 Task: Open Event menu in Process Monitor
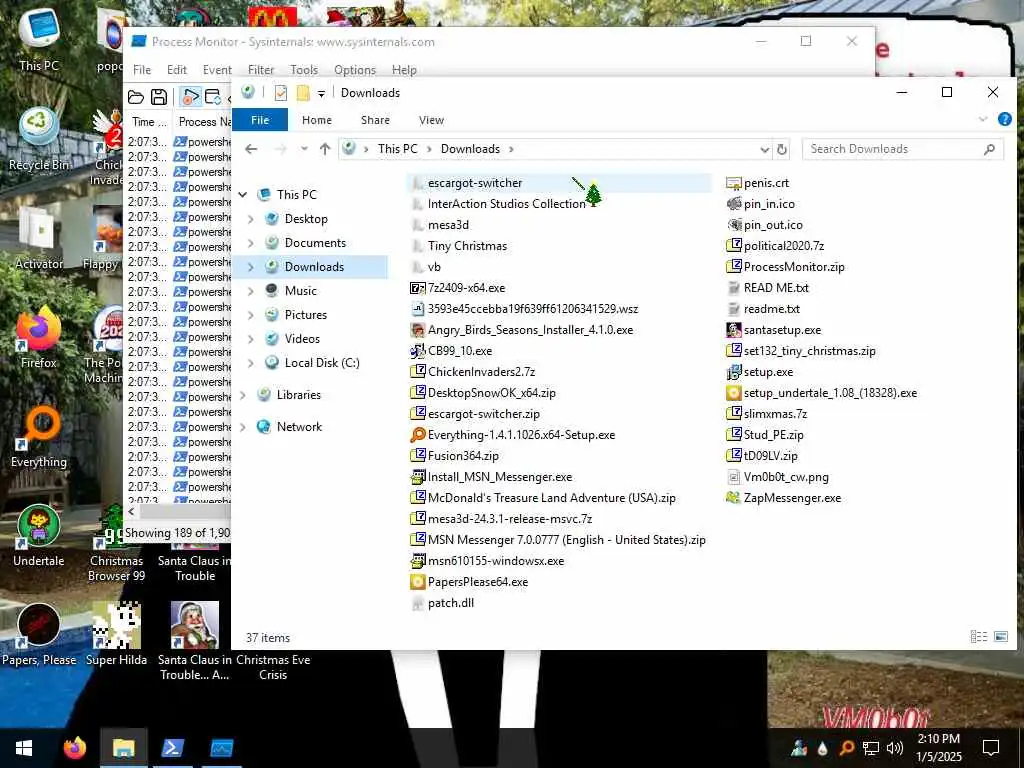[217, 70]
